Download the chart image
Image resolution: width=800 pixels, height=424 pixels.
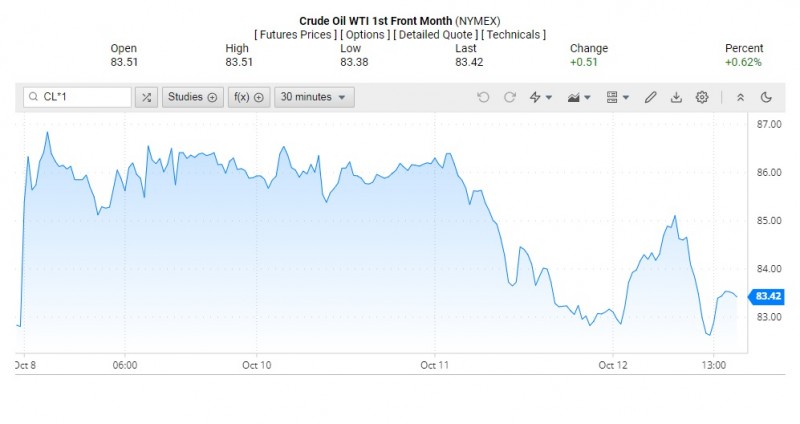click(x=676, y=97)
